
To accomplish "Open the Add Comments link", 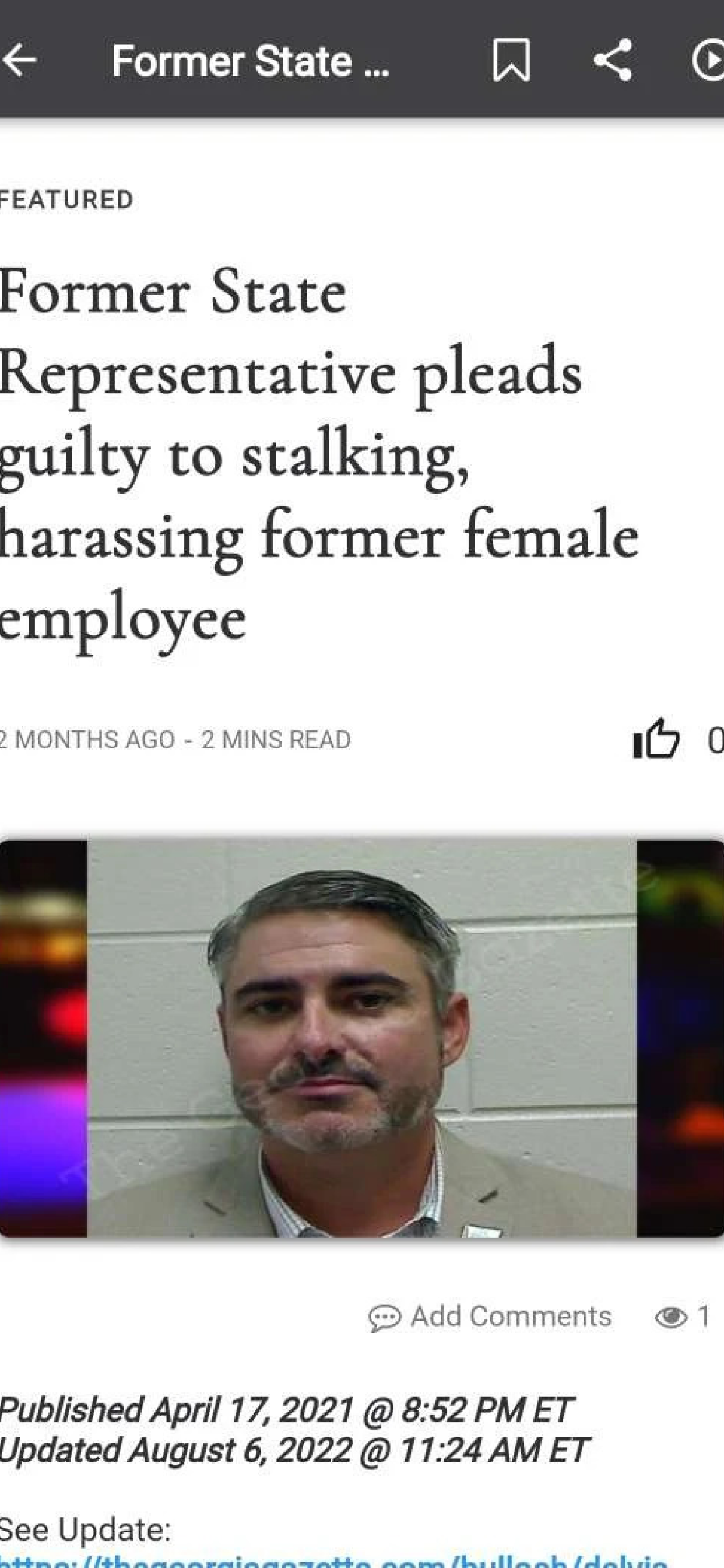I will coord(511,1317).
